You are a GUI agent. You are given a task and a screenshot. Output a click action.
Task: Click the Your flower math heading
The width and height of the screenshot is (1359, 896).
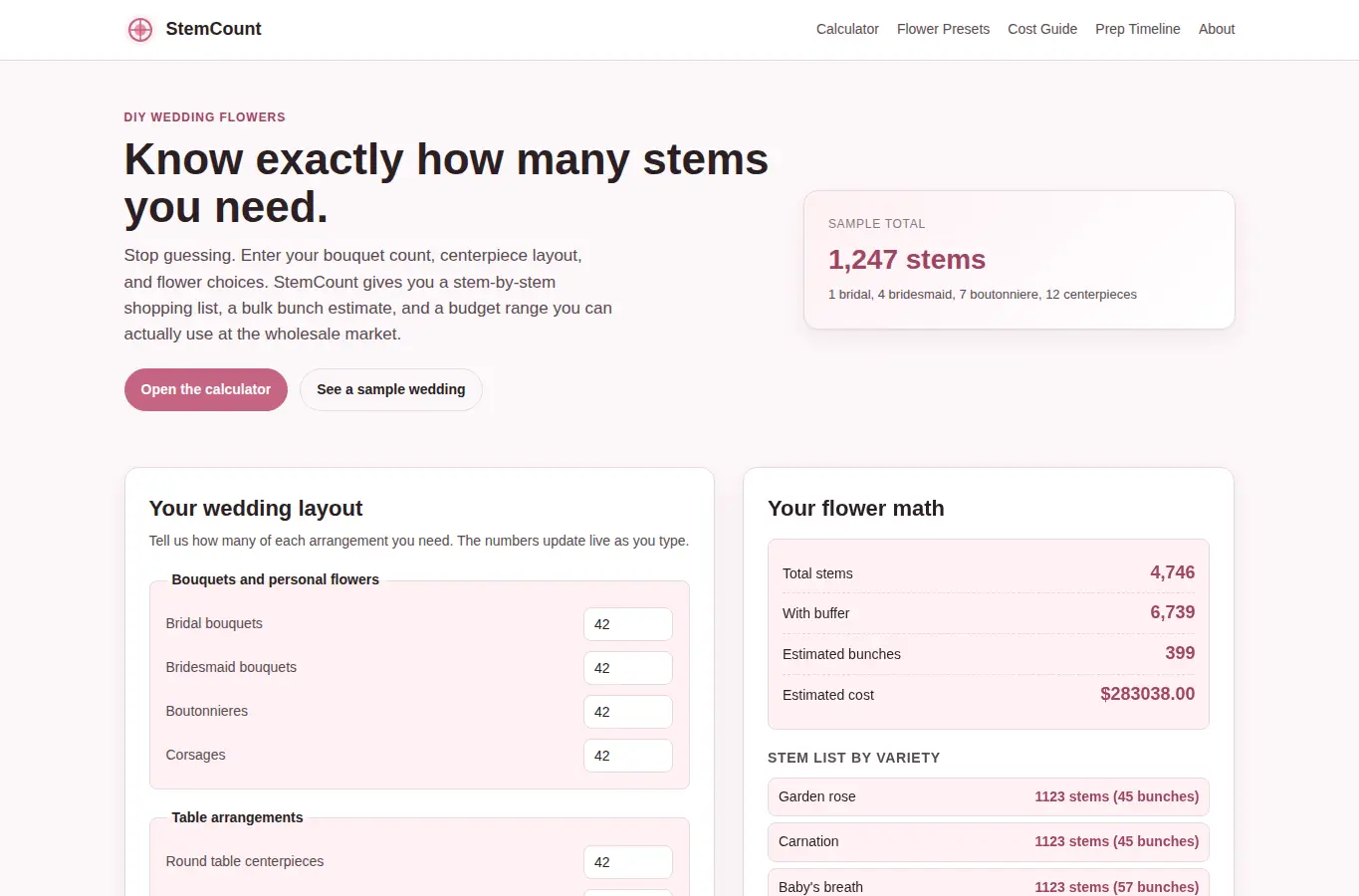tap(856, 509)
